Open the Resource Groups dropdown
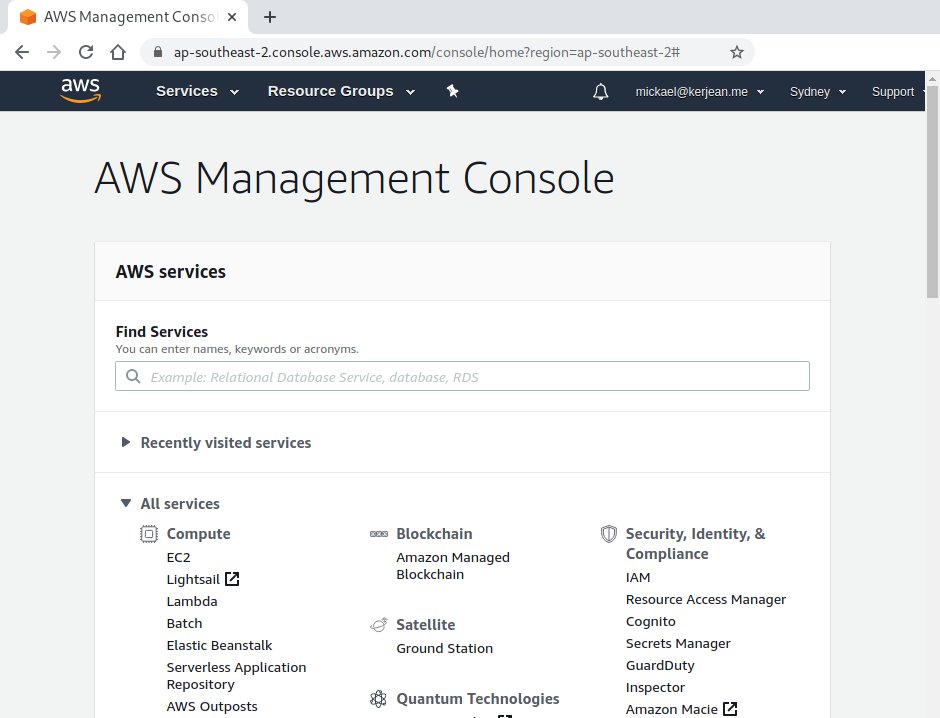This screenshot has height=718, width=940. point(341,91)
